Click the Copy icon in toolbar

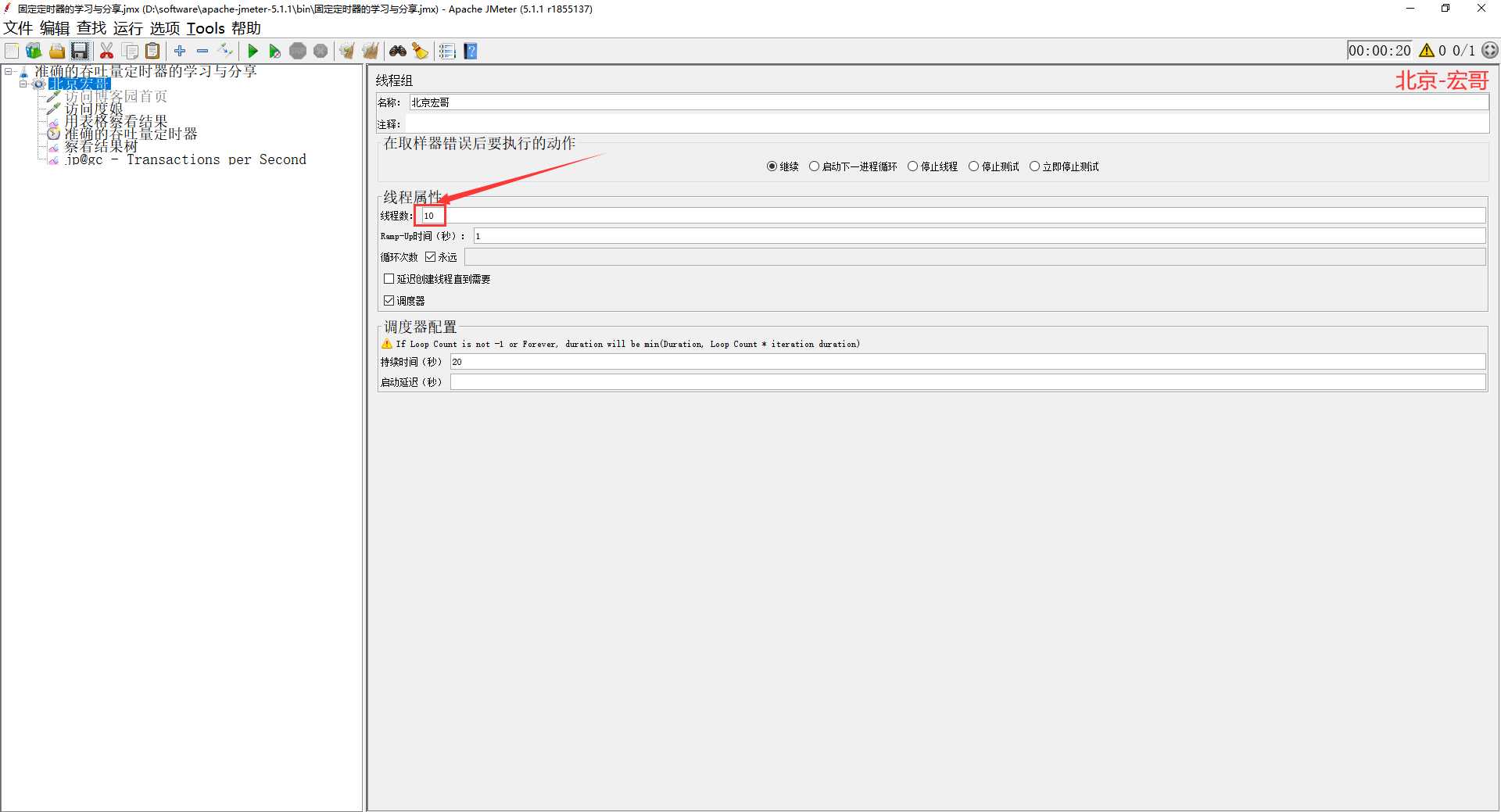(131, 51)
